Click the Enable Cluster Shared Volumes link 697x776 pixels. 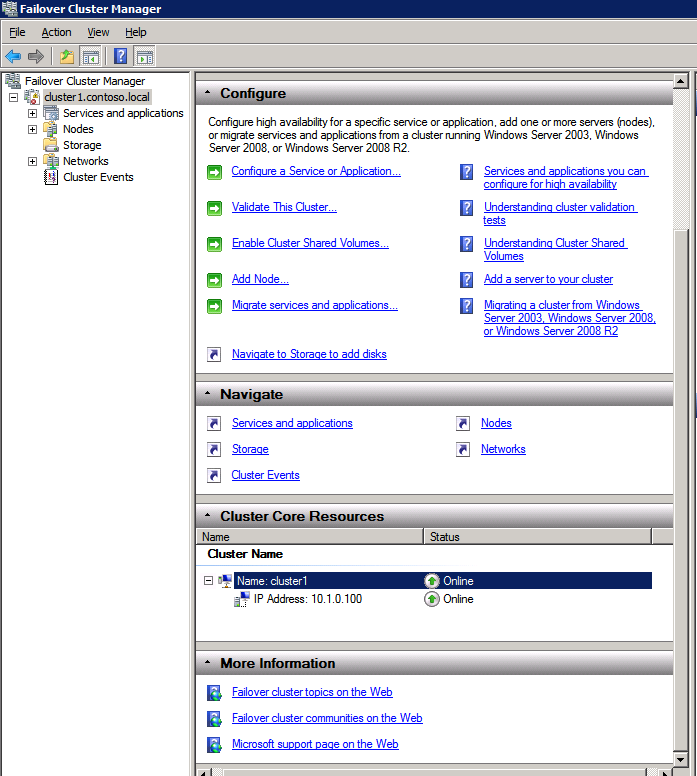click(310, 243)
